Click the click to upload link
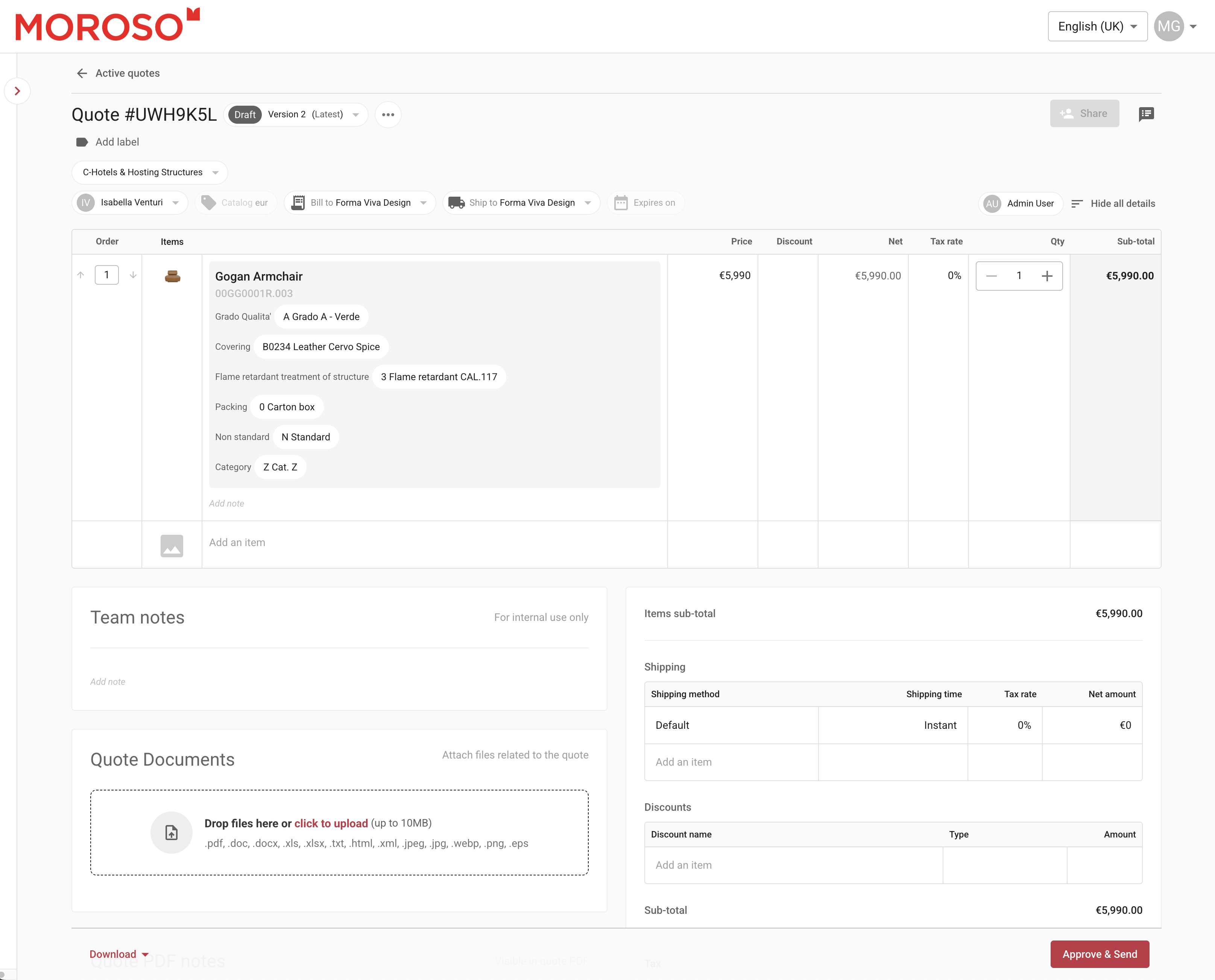The width and height of the screenshot is (1215, 980). click(x=331, y=824)
